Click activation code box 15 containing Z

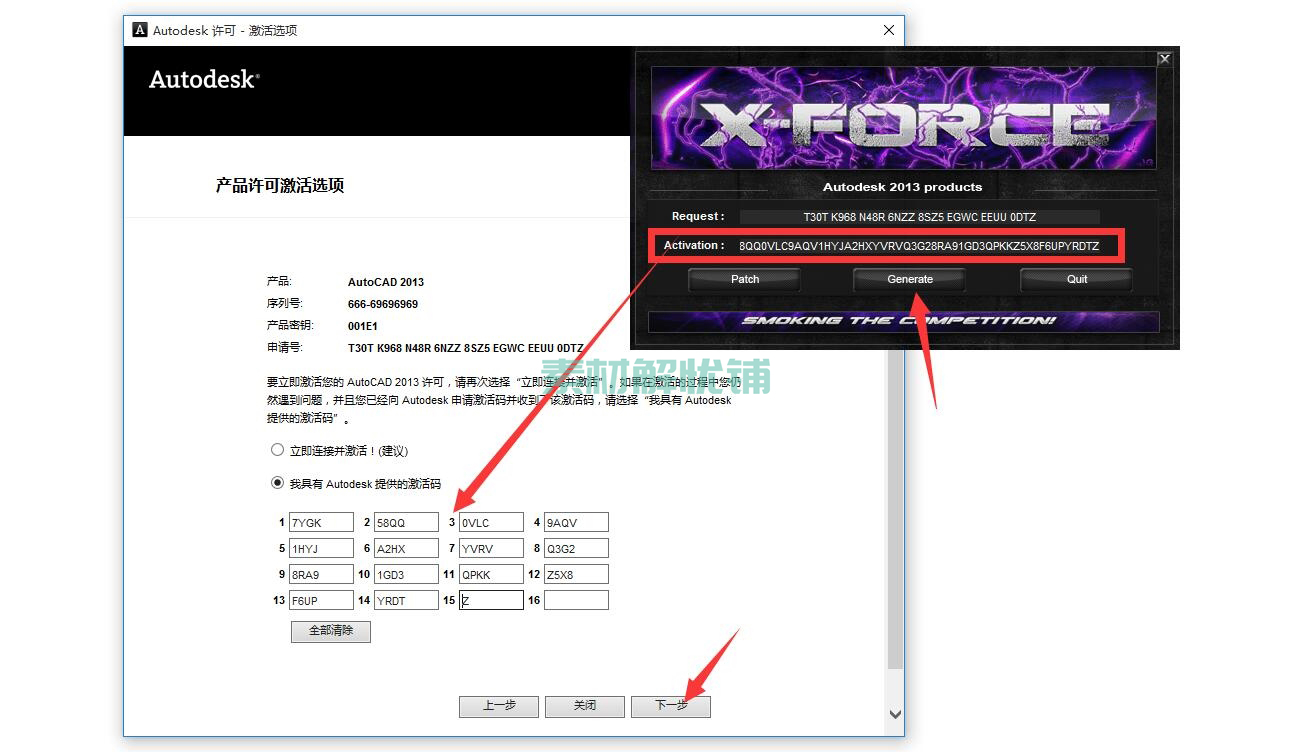click(x=491, y=600)
